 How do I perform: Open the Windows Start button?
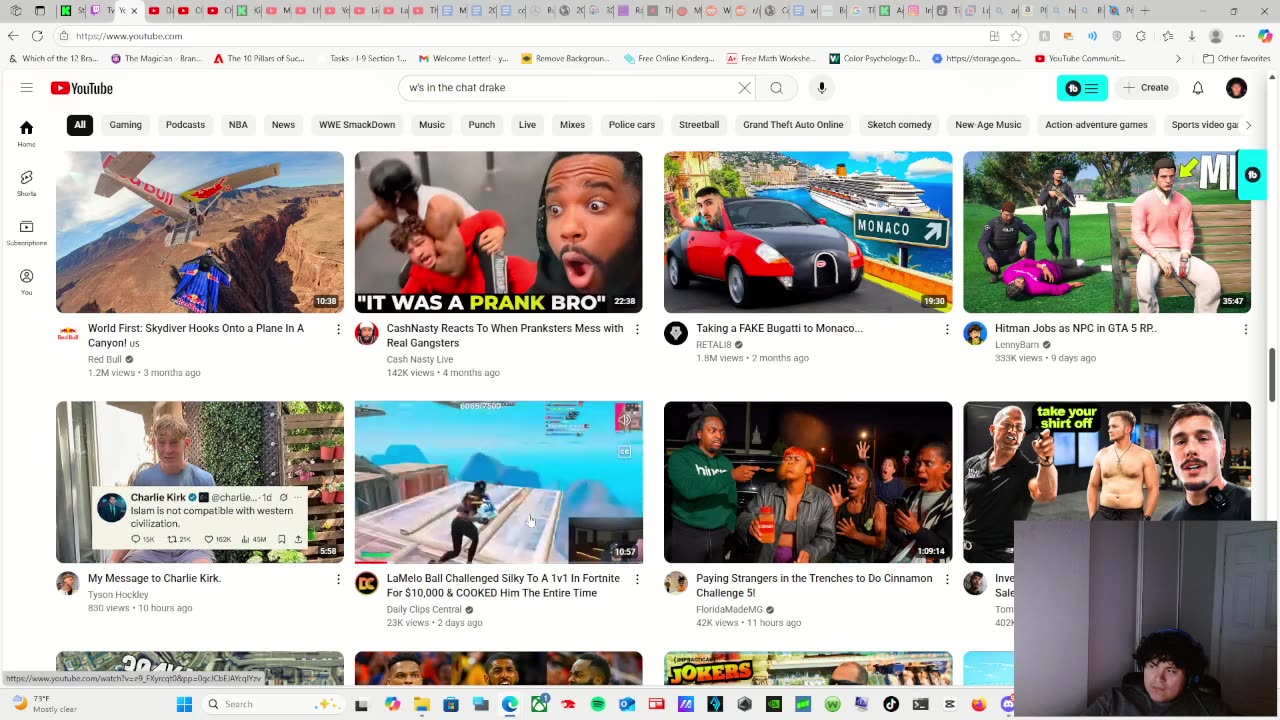click(184, 704)
